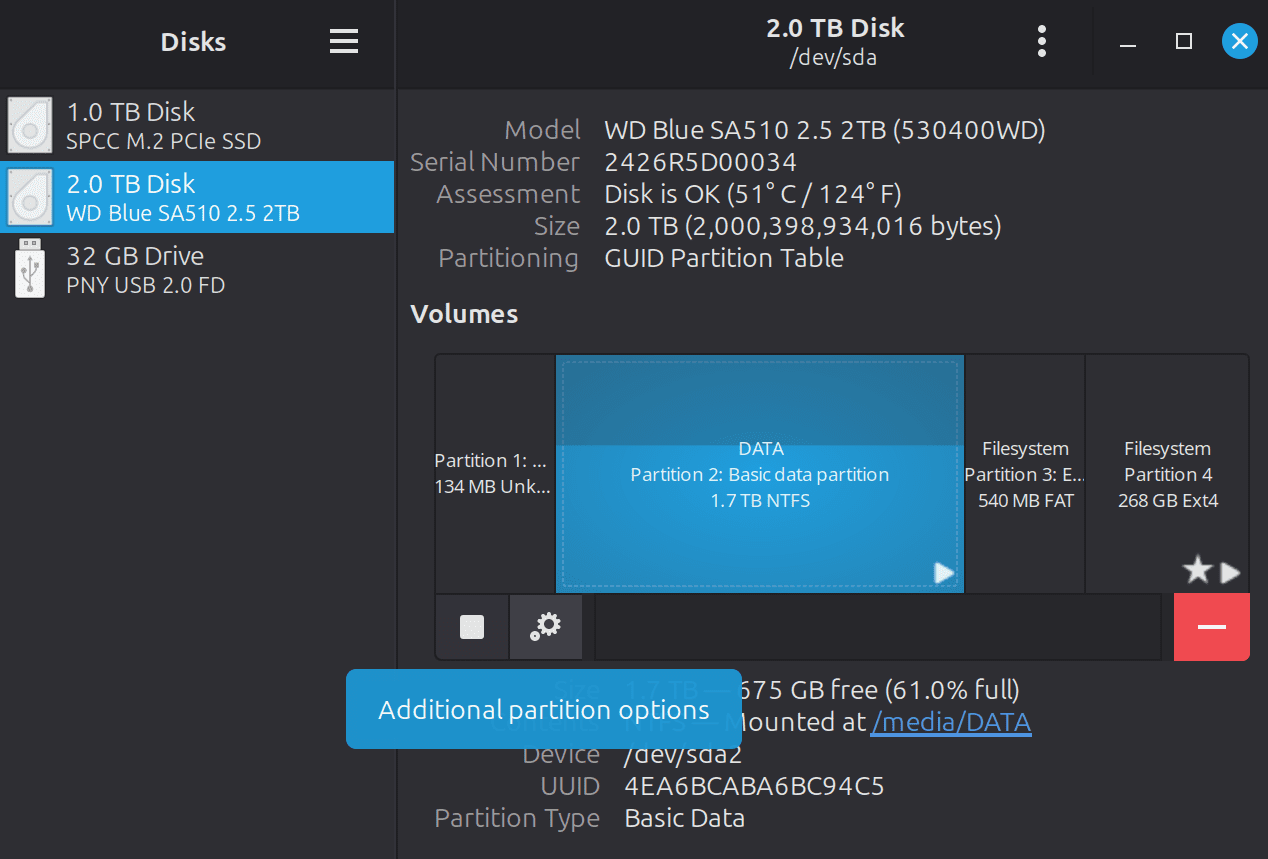
Task: Select the 1.0 TB SPCC disk
Action: [196, 125]
